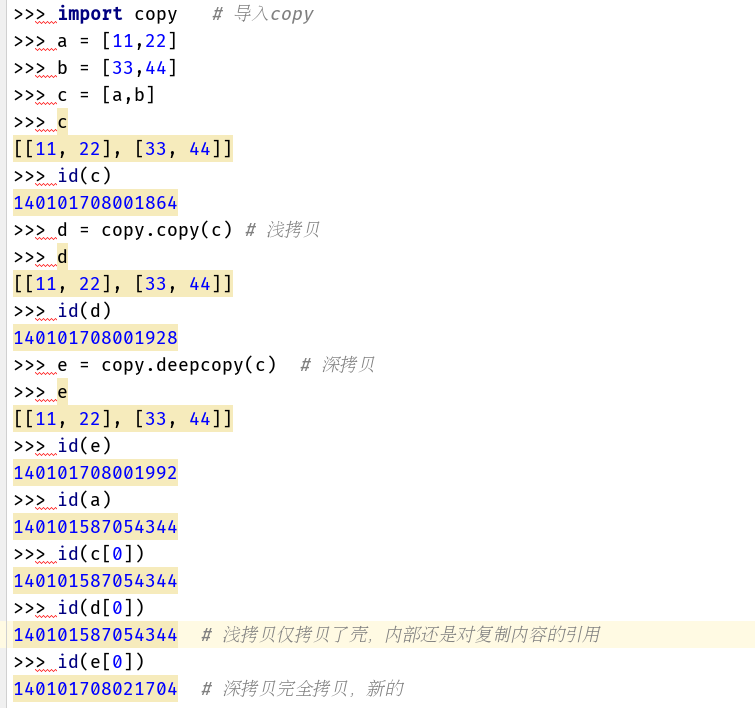Click the line 'c = [a,b]'
This screenshot has width=755, height=708.
106,95
